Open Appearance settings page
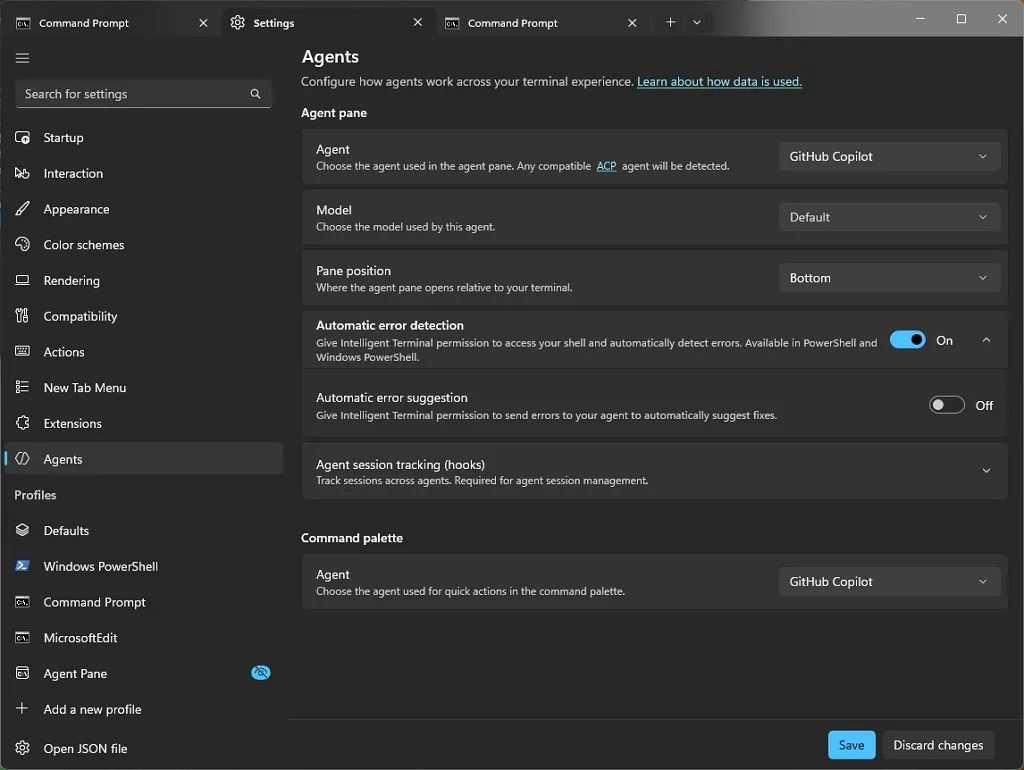This screenshot has height=770, width=1024. click(144, 209)
